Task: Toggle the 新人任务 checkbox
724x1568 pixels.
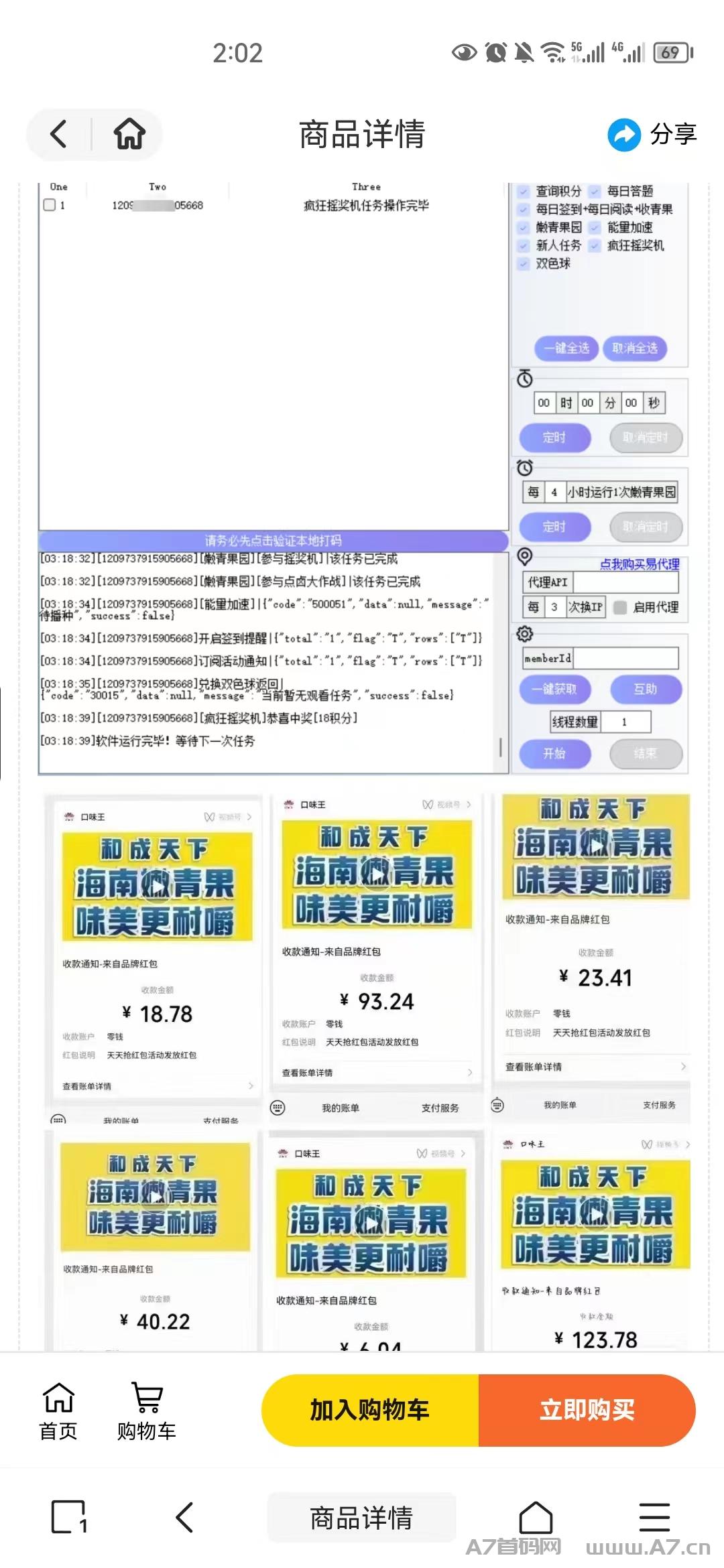Action: (x=523, y=246)
